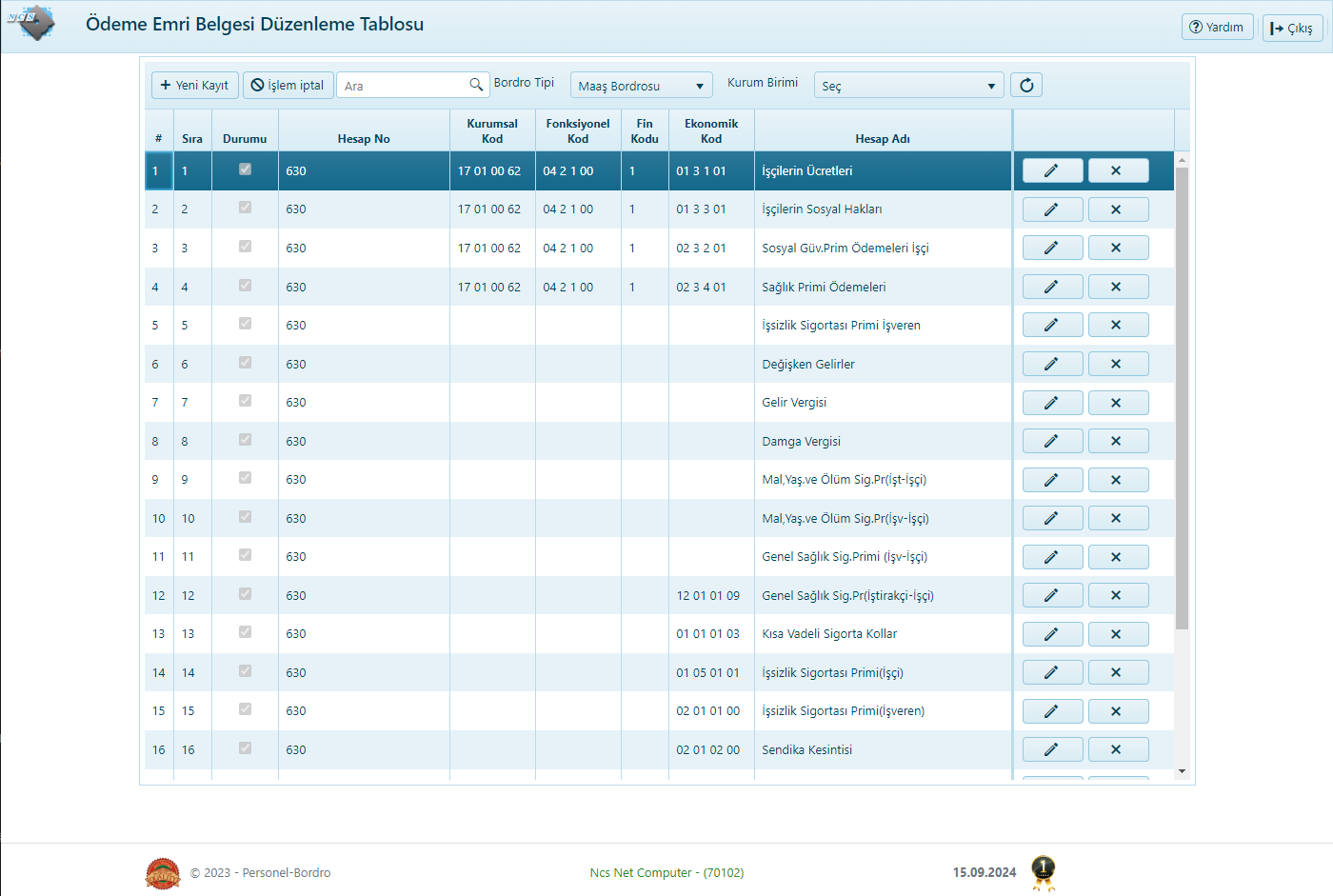The width and height of the screenshot is (1333, 896).
Task: Open the Yardım help button
Action: tap(1217, 27)
